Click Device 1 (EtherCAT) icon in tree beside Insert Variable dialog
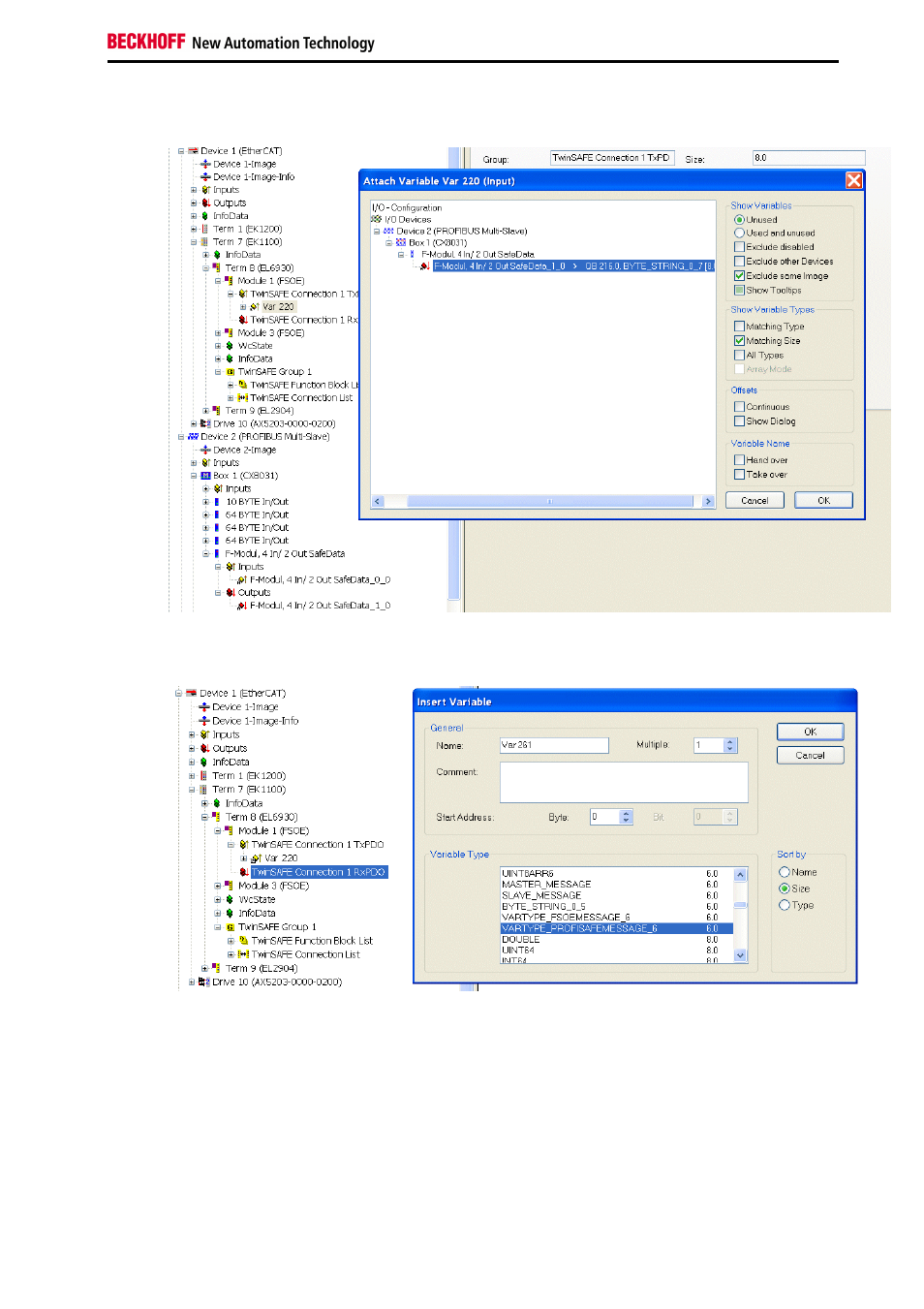This screenshot has height=1309, width=924. point(192,693)
